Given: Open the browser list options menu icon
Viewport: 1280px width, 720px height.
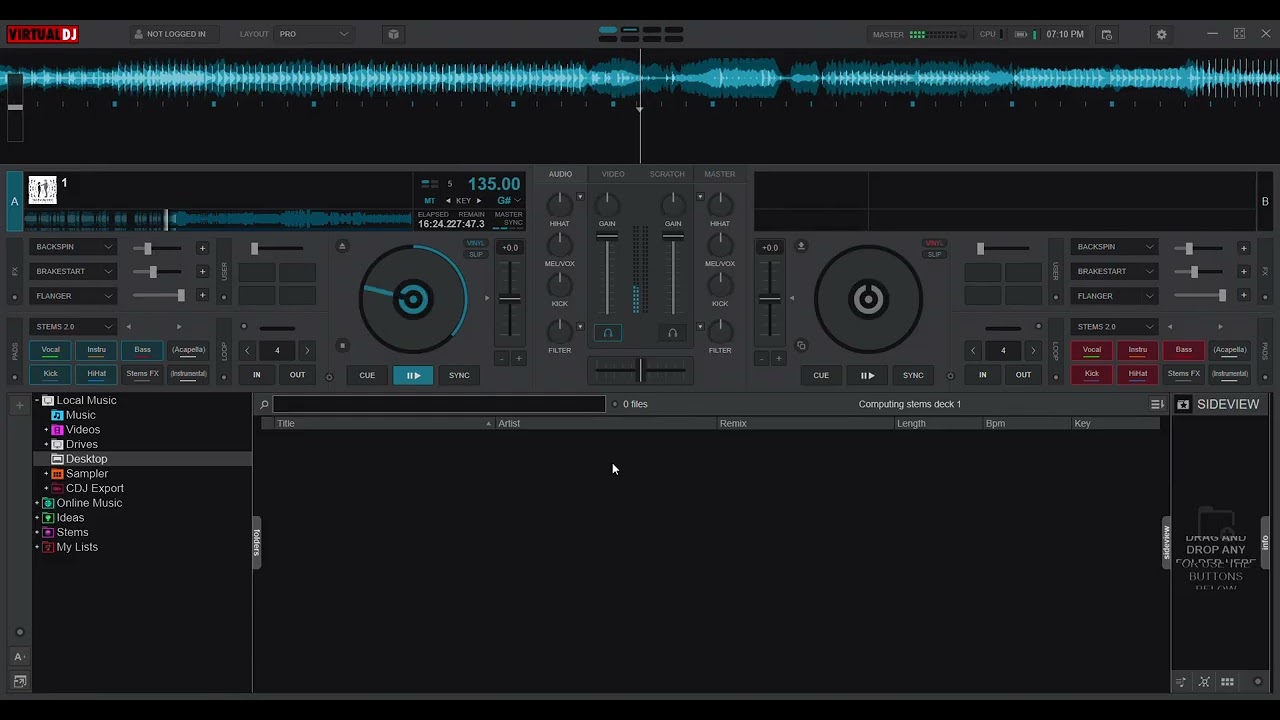Looking at the screenshot, I should (1157, 404).
